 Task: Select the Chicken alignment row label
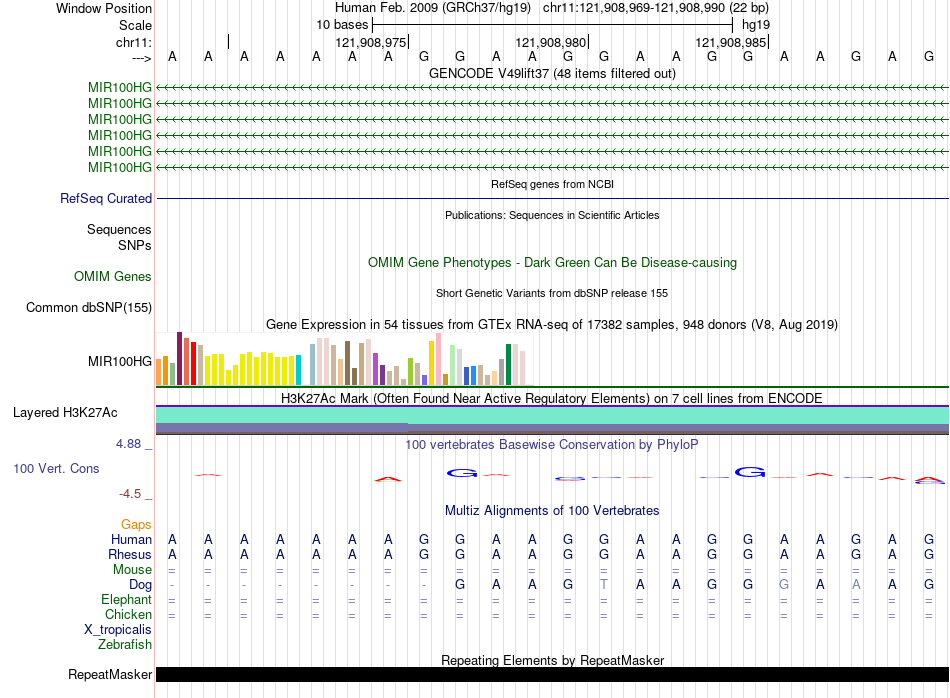click(x=128, y=614)
